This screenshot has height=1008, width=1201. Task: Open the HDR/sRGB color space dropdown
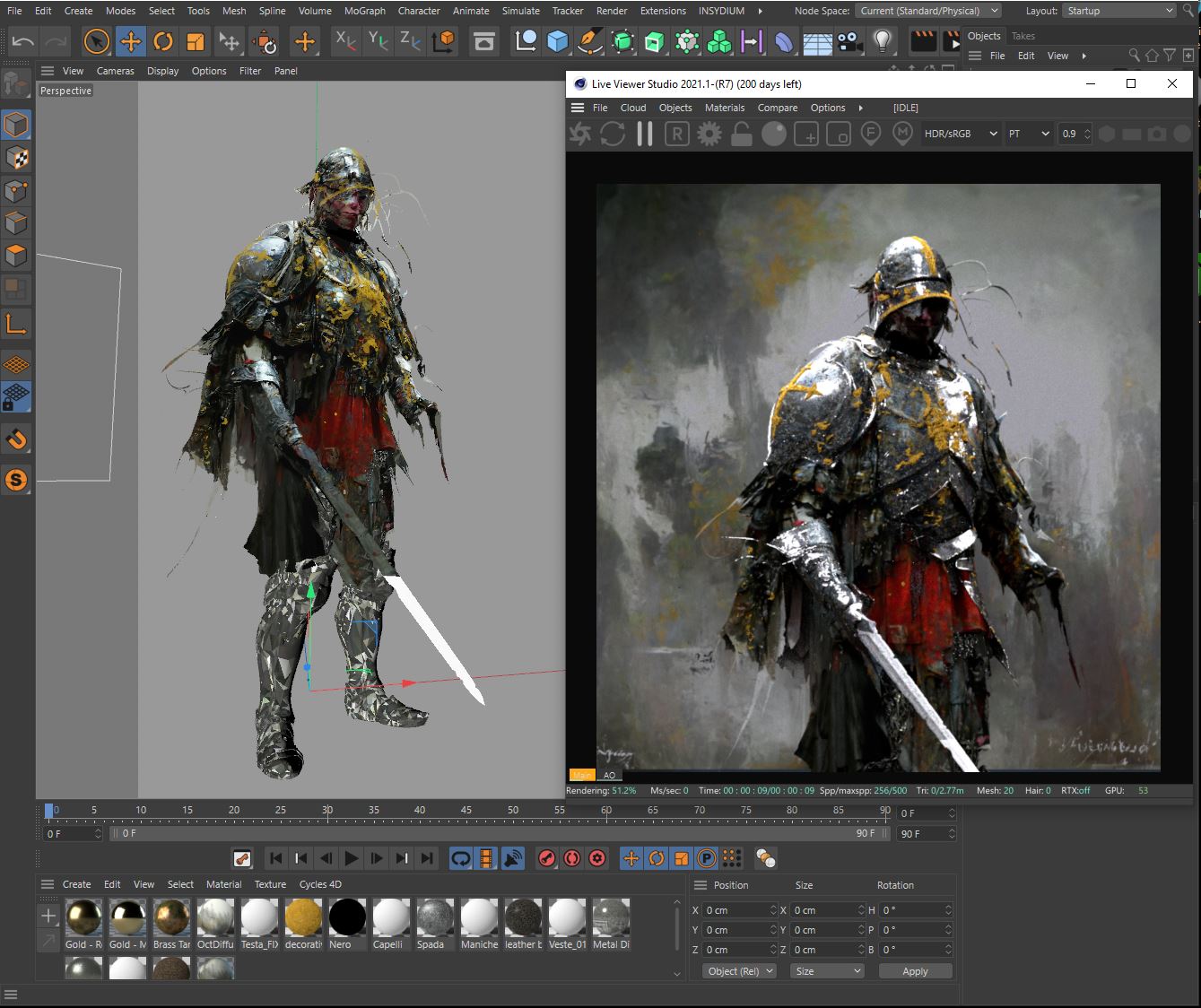[960, 134]
